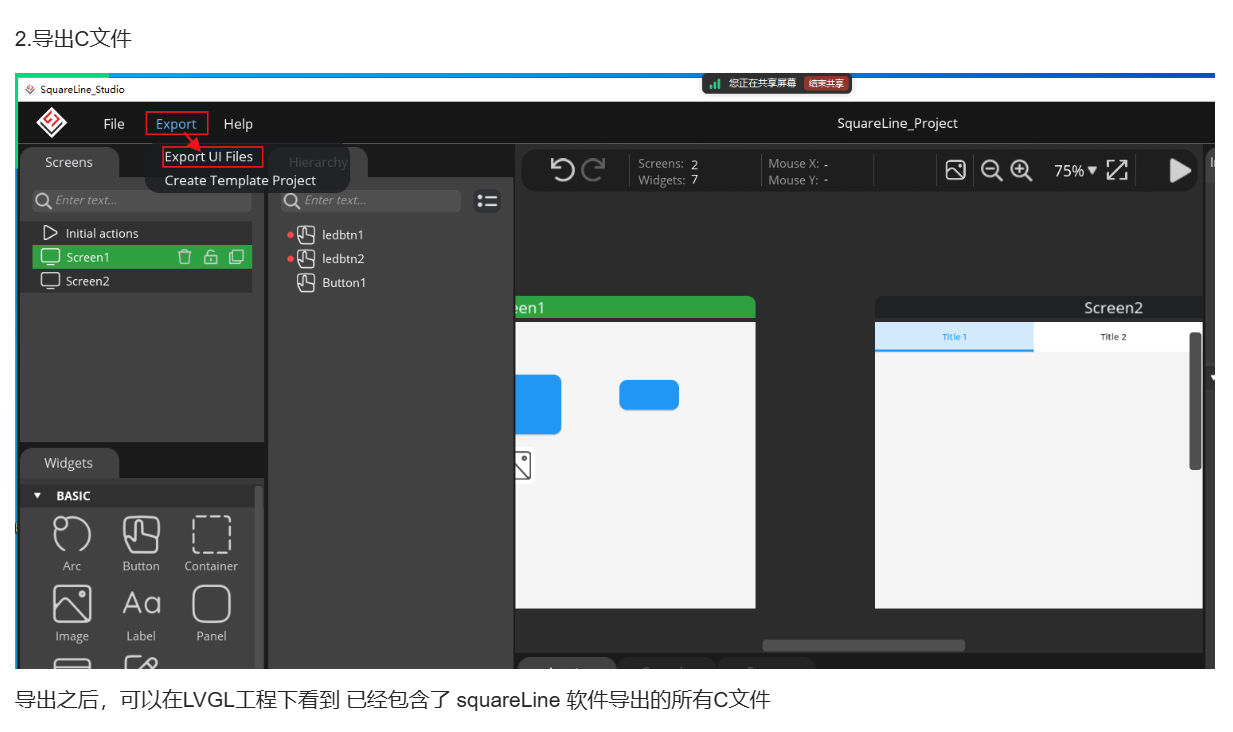
Task: Click the end-sharing red button
Action: (x=826, y=84)
